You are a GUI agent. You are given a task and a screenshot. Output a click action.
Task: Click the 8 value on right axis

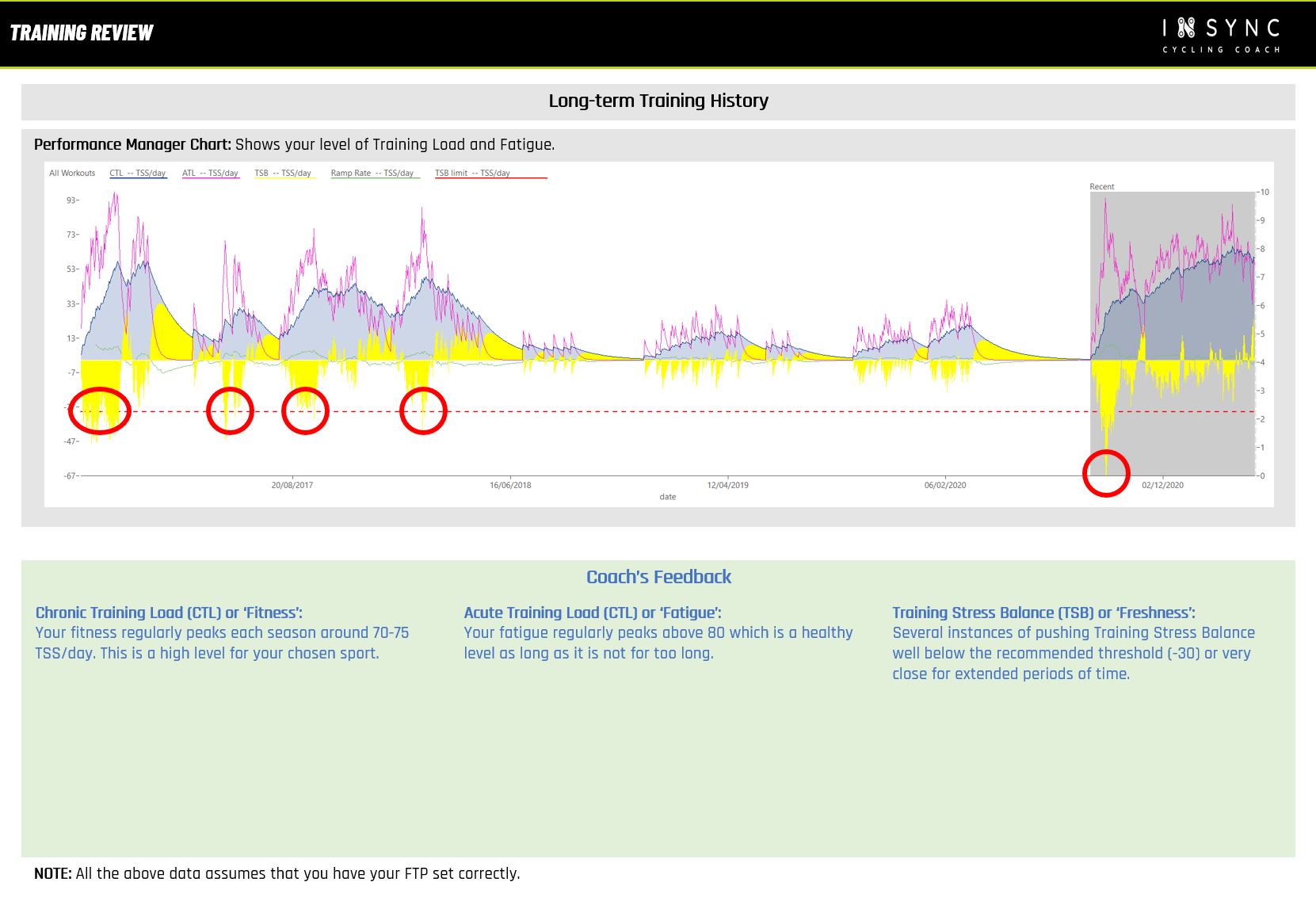(x=1263, y=249)
